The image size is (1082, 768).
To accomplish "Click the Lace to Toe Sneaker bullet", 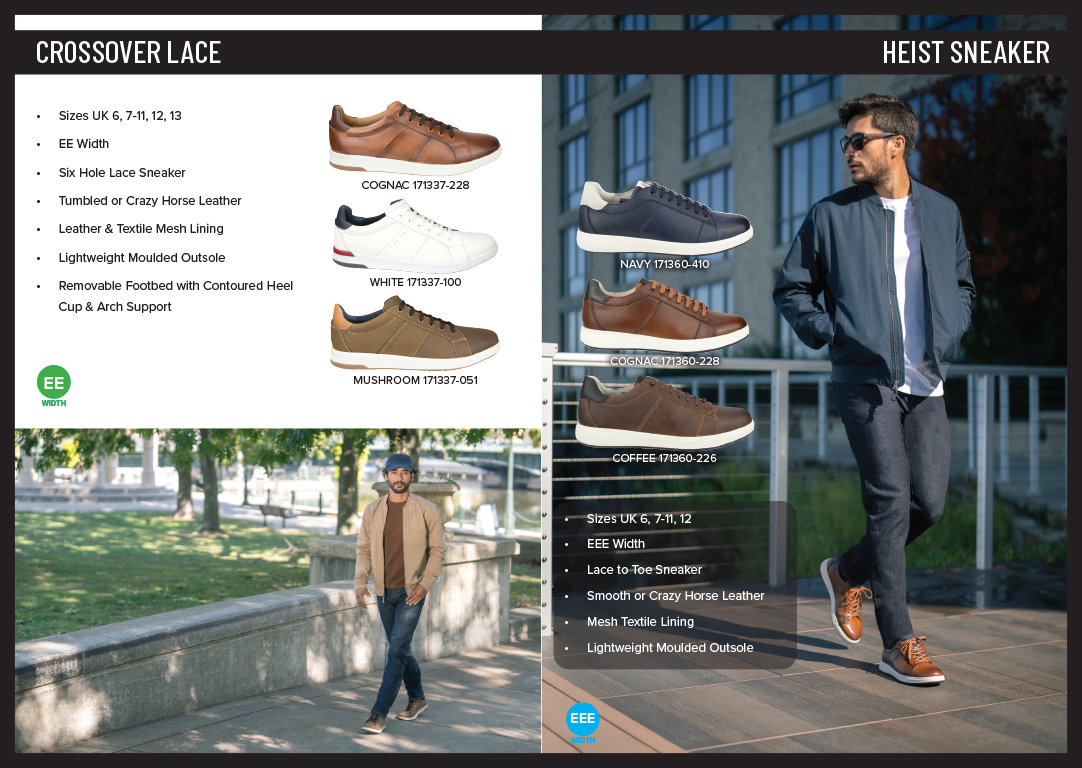I will tap(644, 570).
